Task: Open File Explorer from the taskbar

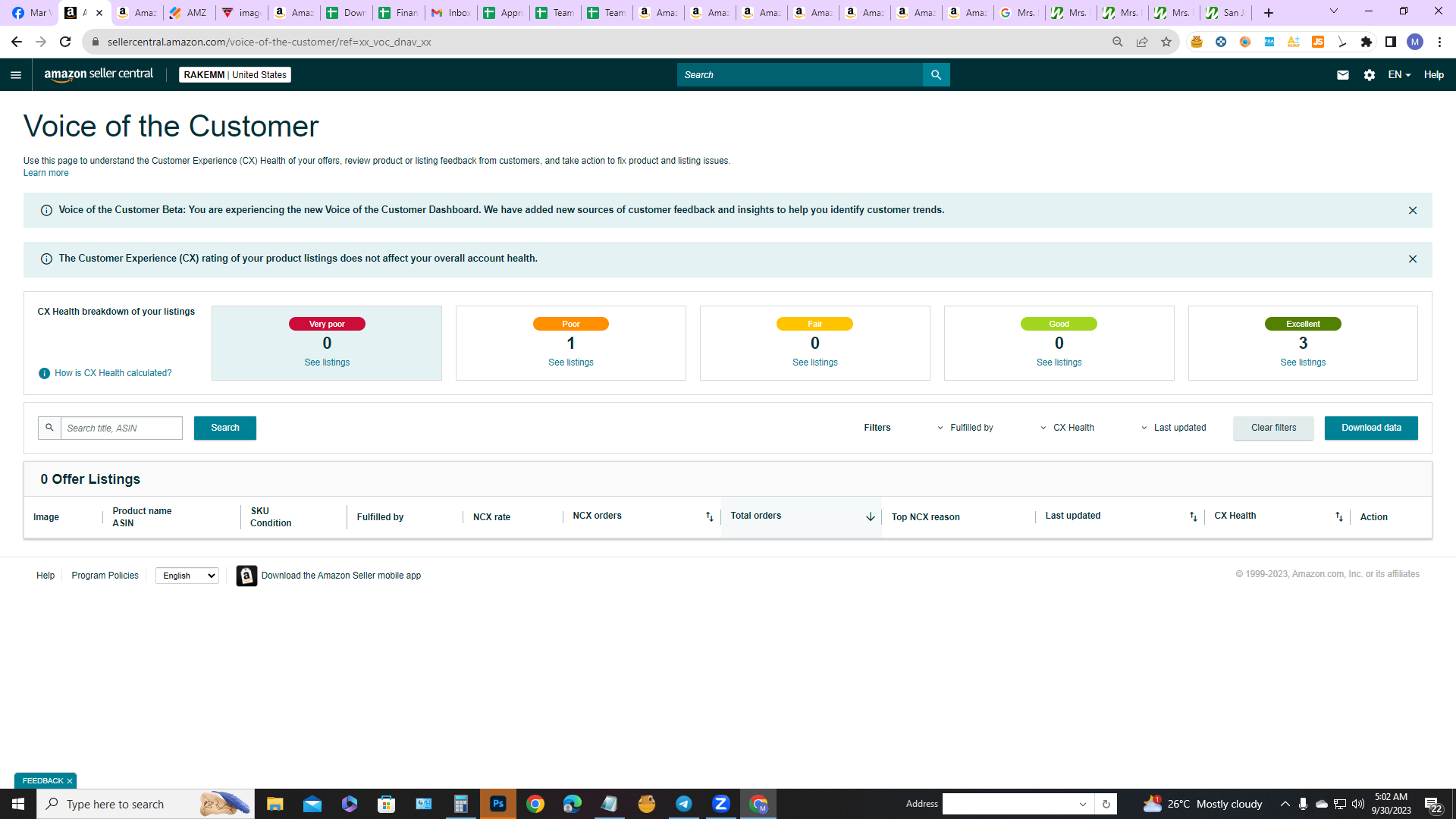Action: 275,804
